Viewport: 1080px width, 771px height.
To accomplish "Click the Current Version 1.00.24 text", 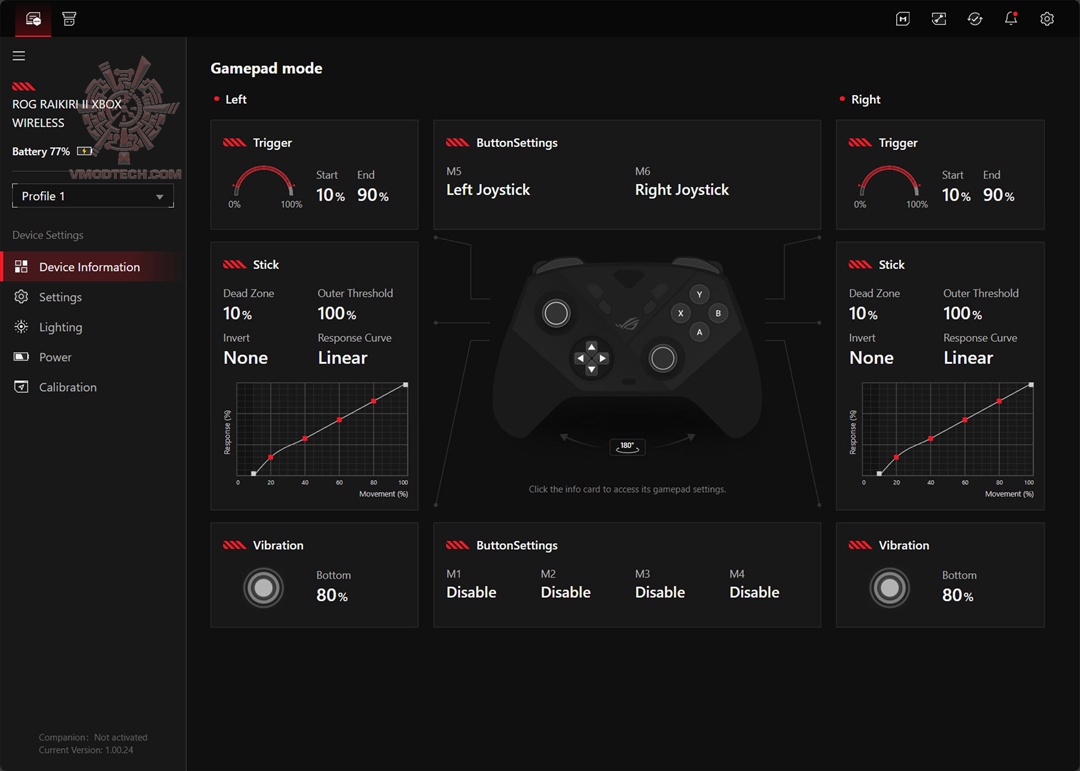I will click(86, 750).
